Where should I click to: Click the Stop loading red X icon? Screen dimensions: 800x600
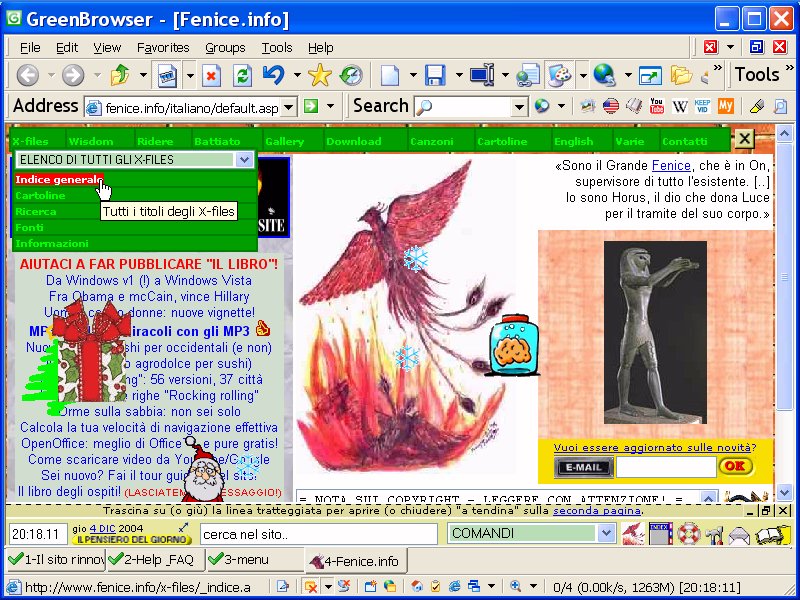tap(211, 75)
